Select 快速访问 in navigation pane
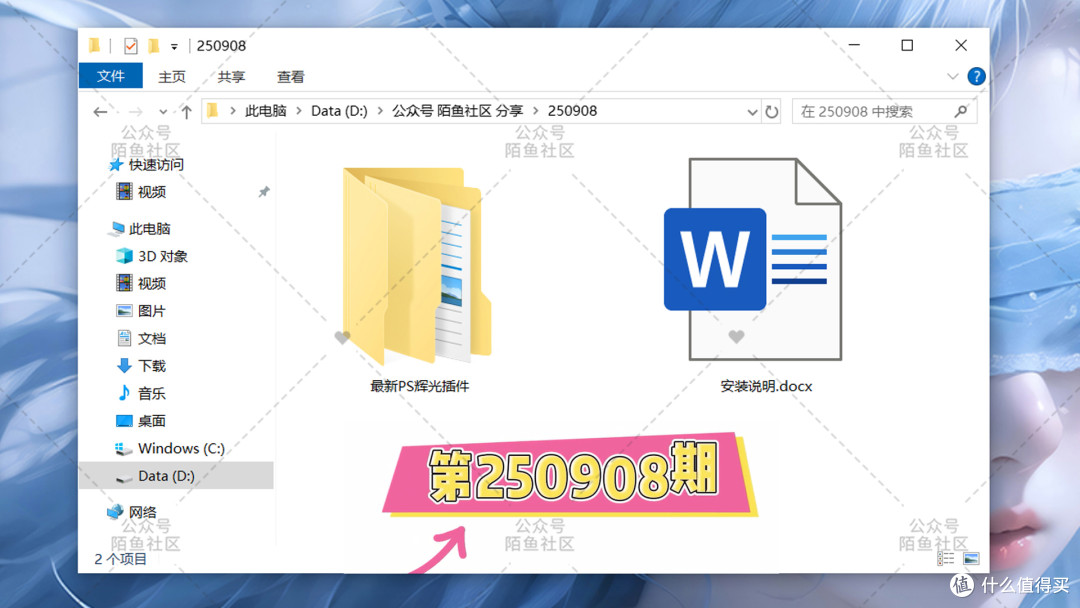1080x608 pixels. pyautogui.click(x=156, y=165)
